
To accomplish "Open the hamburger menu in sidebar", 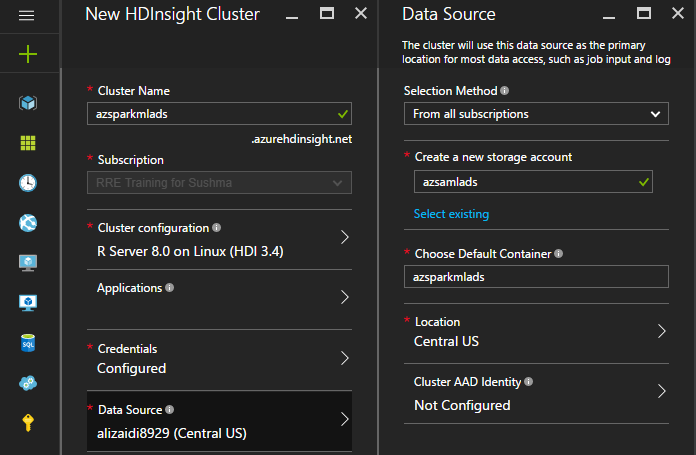I will (x=27, y=15).
